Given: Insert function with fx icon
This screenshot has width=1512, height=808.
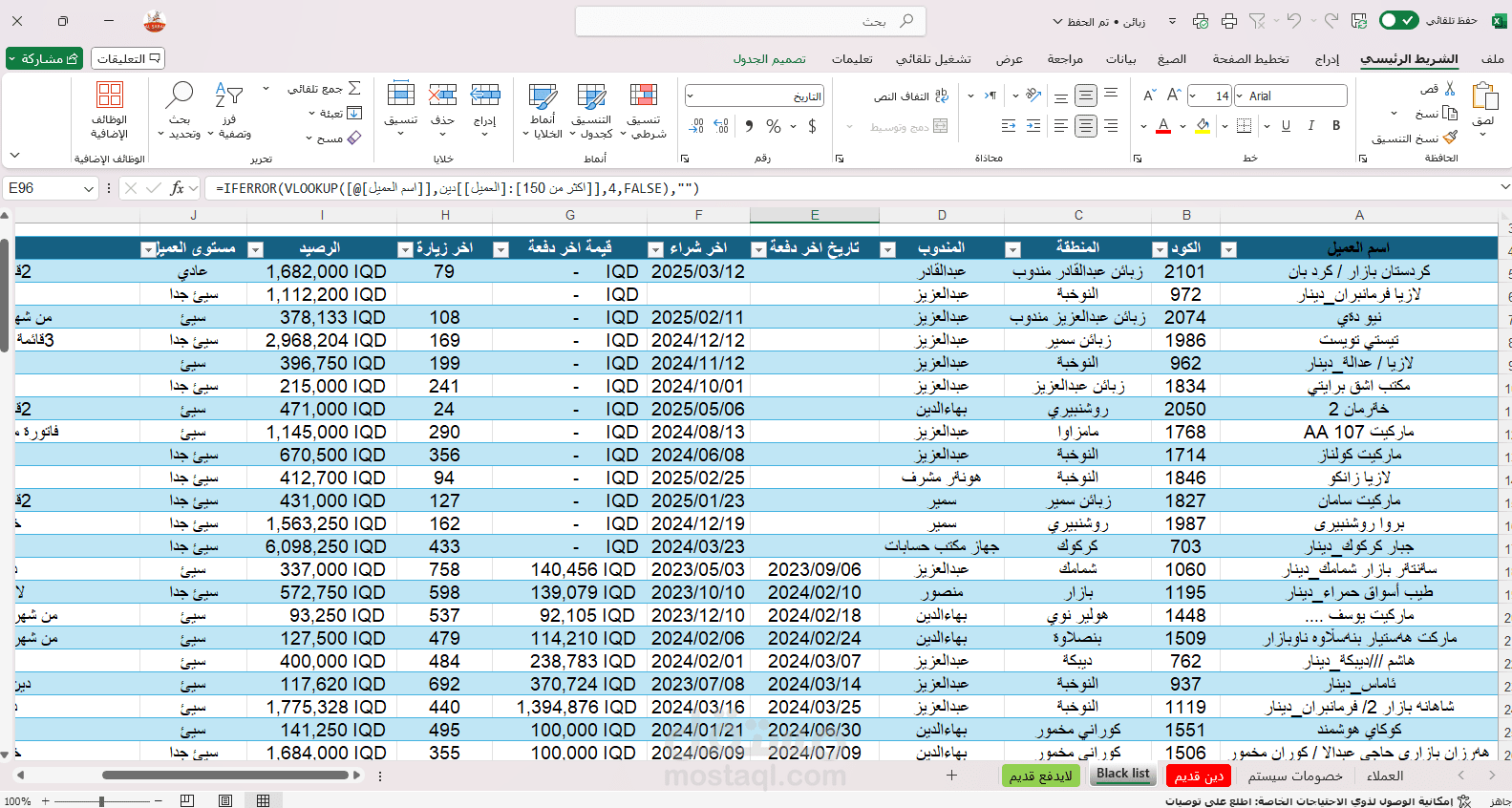Looking at the screenshot, I should pos(177,188).
